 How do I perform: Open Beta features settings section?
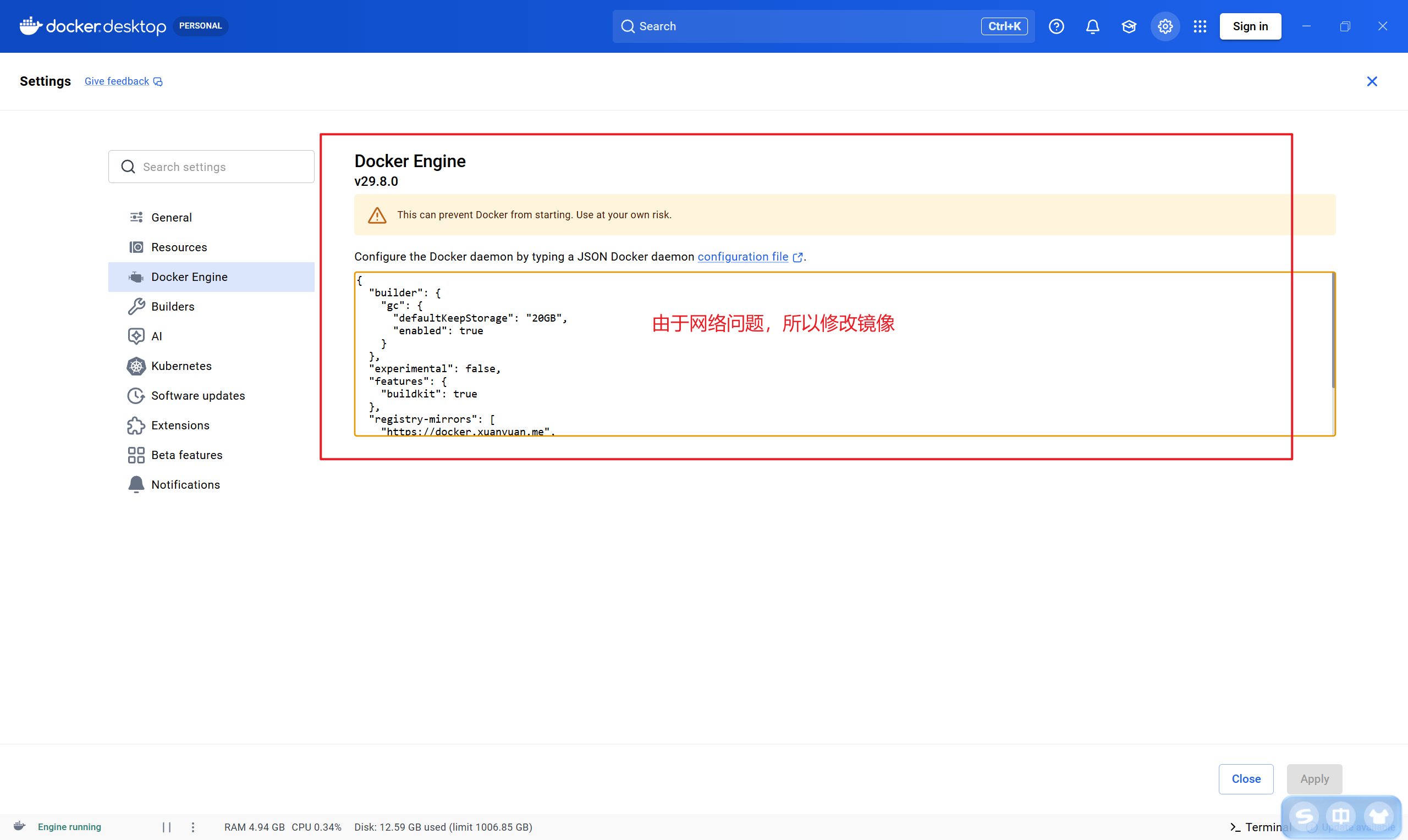(211, 455)
